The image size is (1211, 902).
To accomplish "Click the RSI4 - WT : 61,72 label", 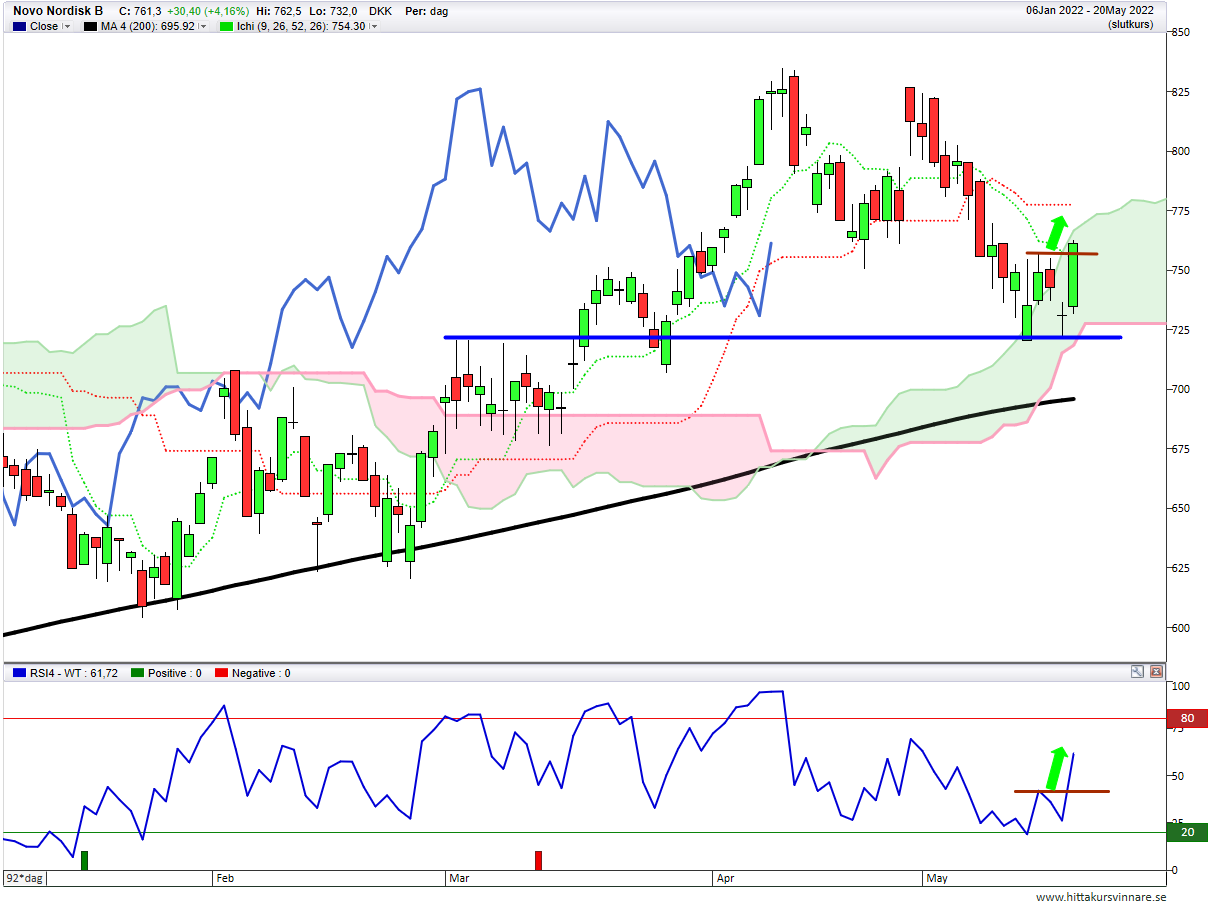I will pyautogui.click(x=72, y=674).
